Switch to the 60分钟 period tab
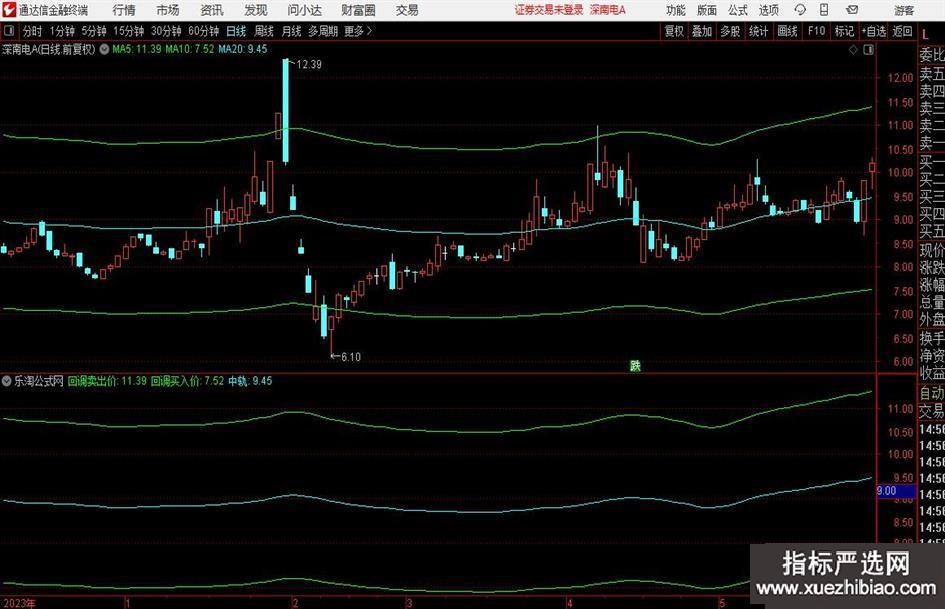The width and height of the screenshot is (945, 609). click(203, 31)
